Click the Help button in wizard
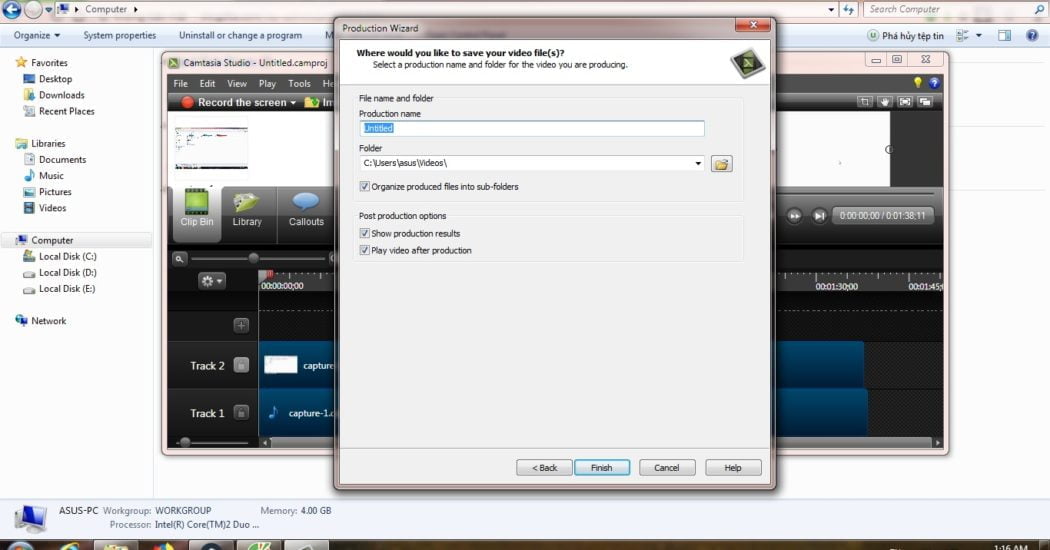The width and height of the screenshot is (1050, 550). [733, 468]
